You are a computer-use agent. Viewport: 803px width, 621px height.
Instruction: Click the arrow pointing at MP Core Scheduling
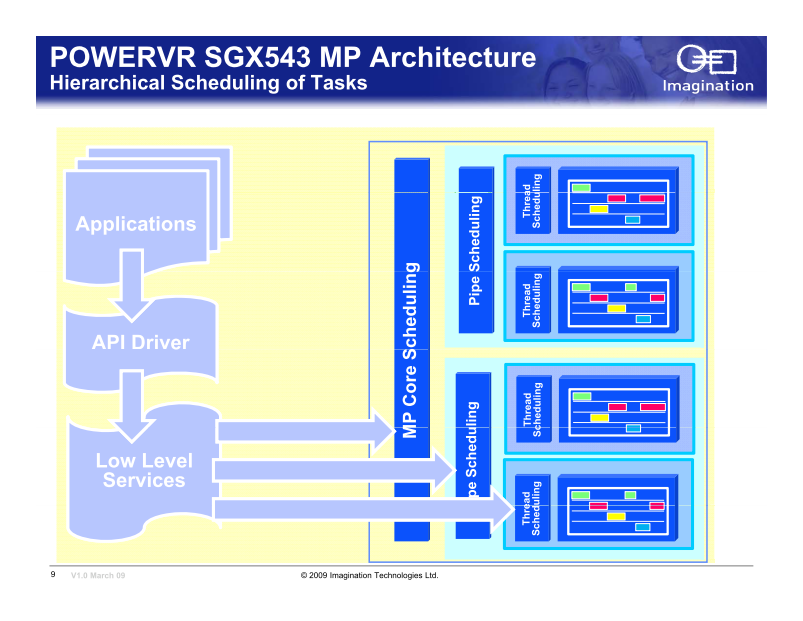(x=306, y=431)
